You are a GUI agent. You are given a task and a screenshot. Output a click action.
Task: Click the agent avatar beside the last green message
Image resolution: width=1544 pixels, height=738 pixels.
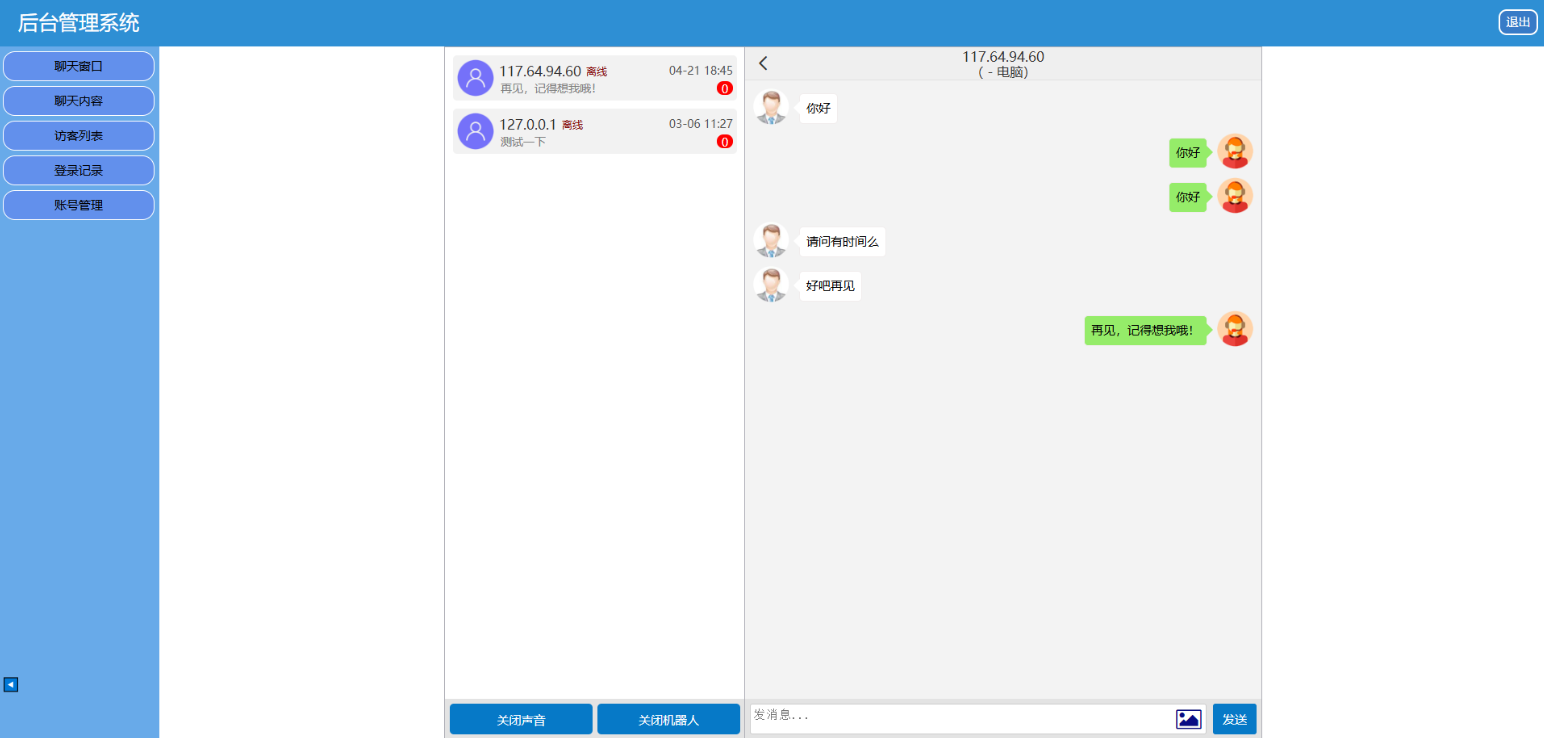pos(1235,329)
